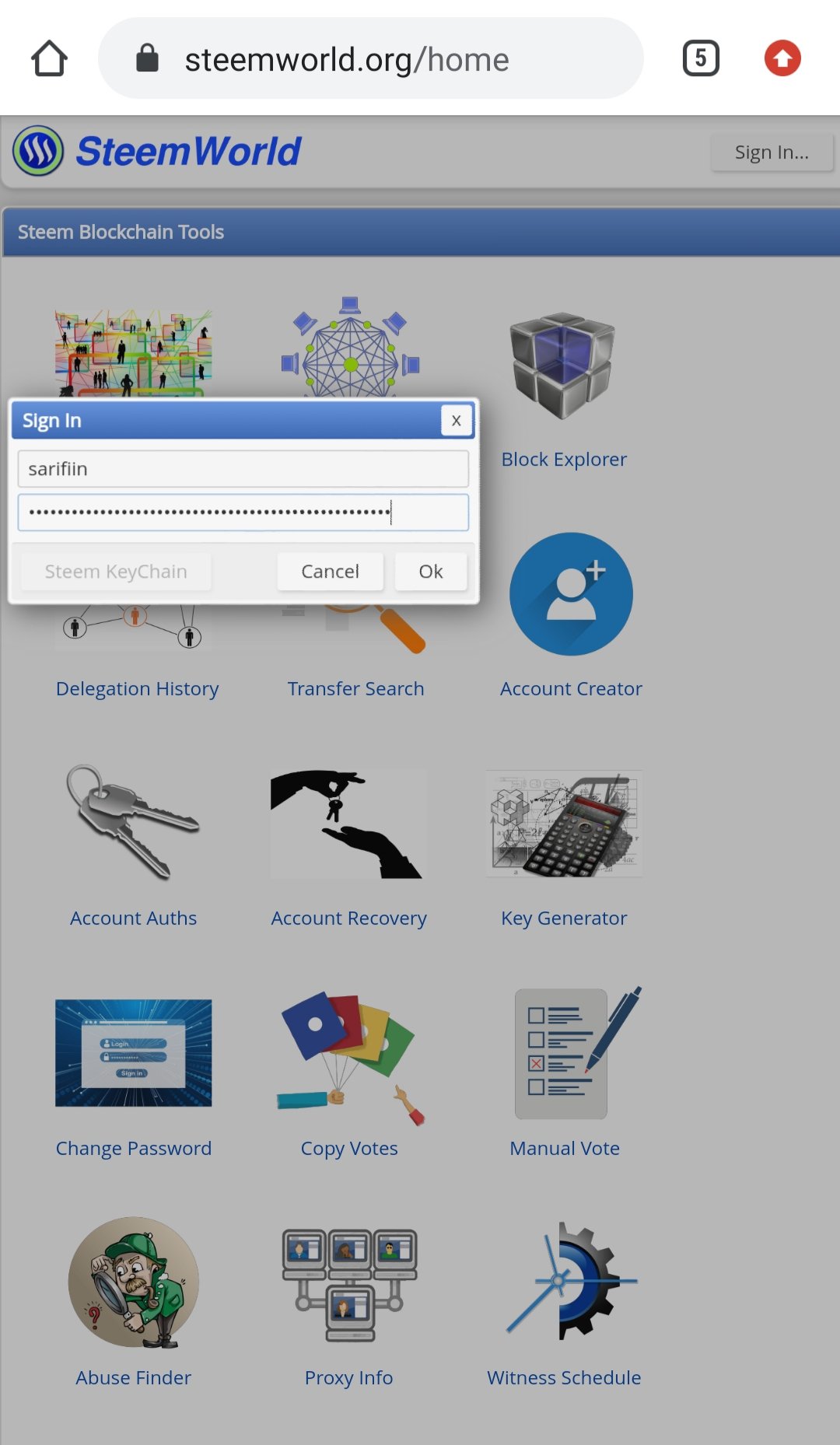Click the blue node network icon
Viewport: 840px width, 1445px height.
(x=350, y=347)
